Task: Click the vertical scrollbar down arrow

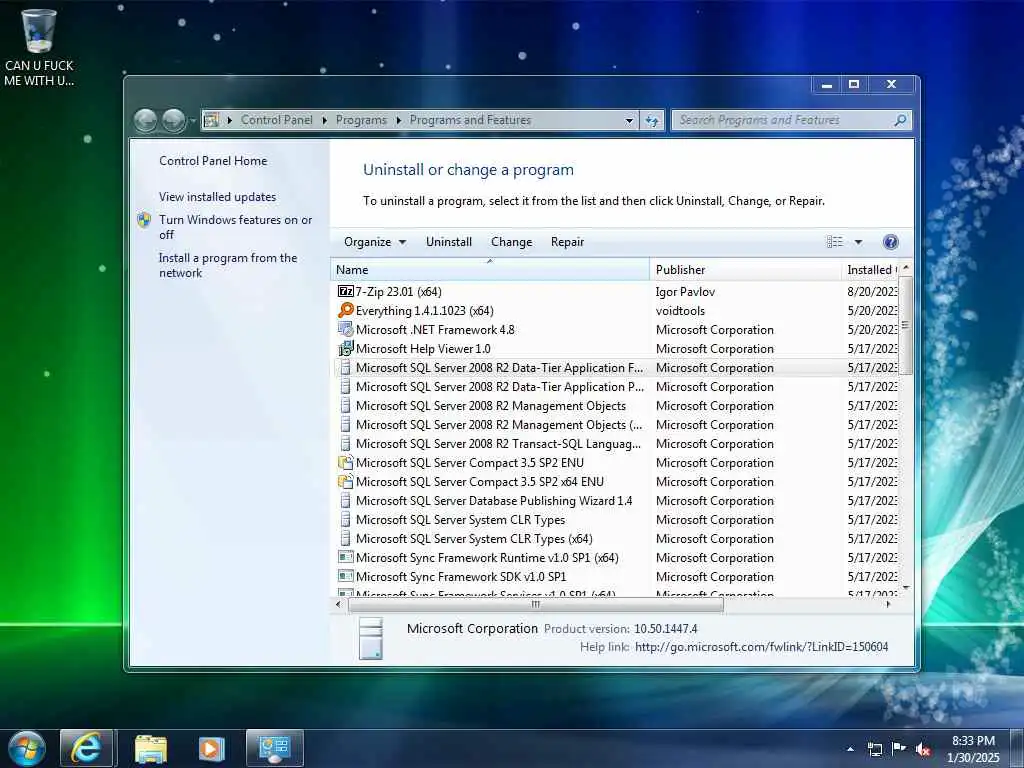Action: pos(905,588)
